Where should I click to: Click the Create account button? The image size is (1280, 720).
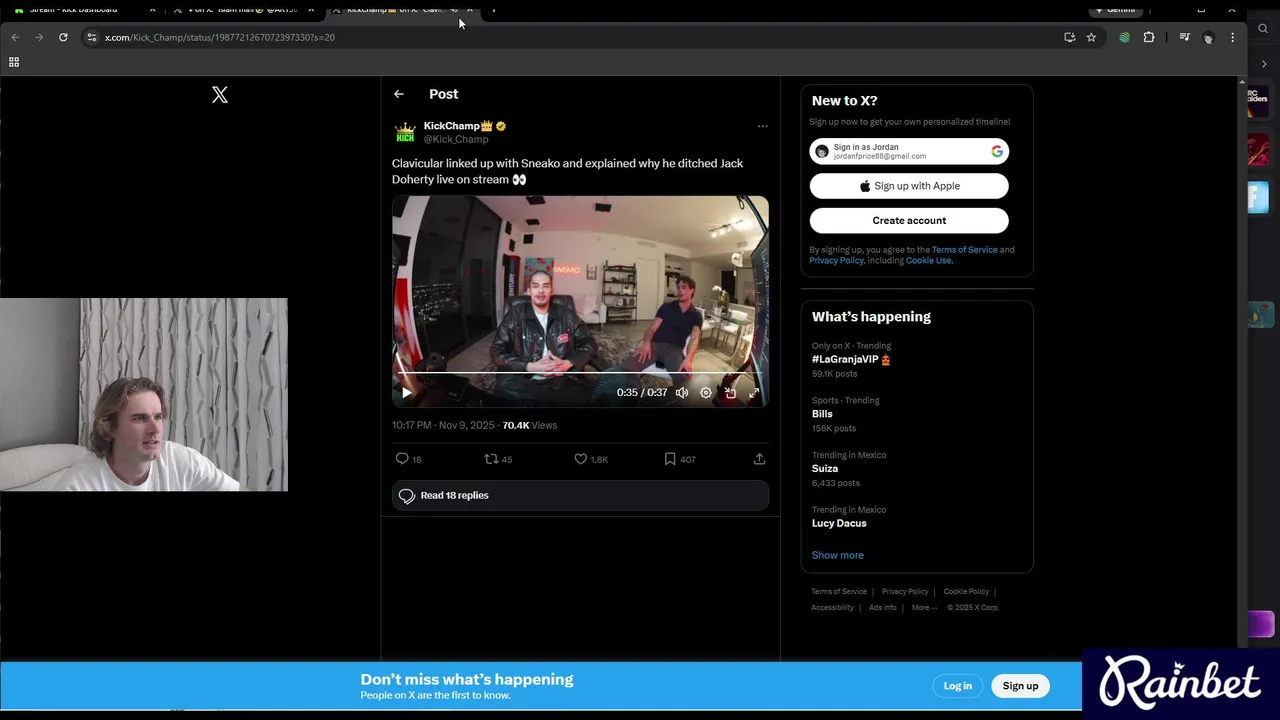909,220
